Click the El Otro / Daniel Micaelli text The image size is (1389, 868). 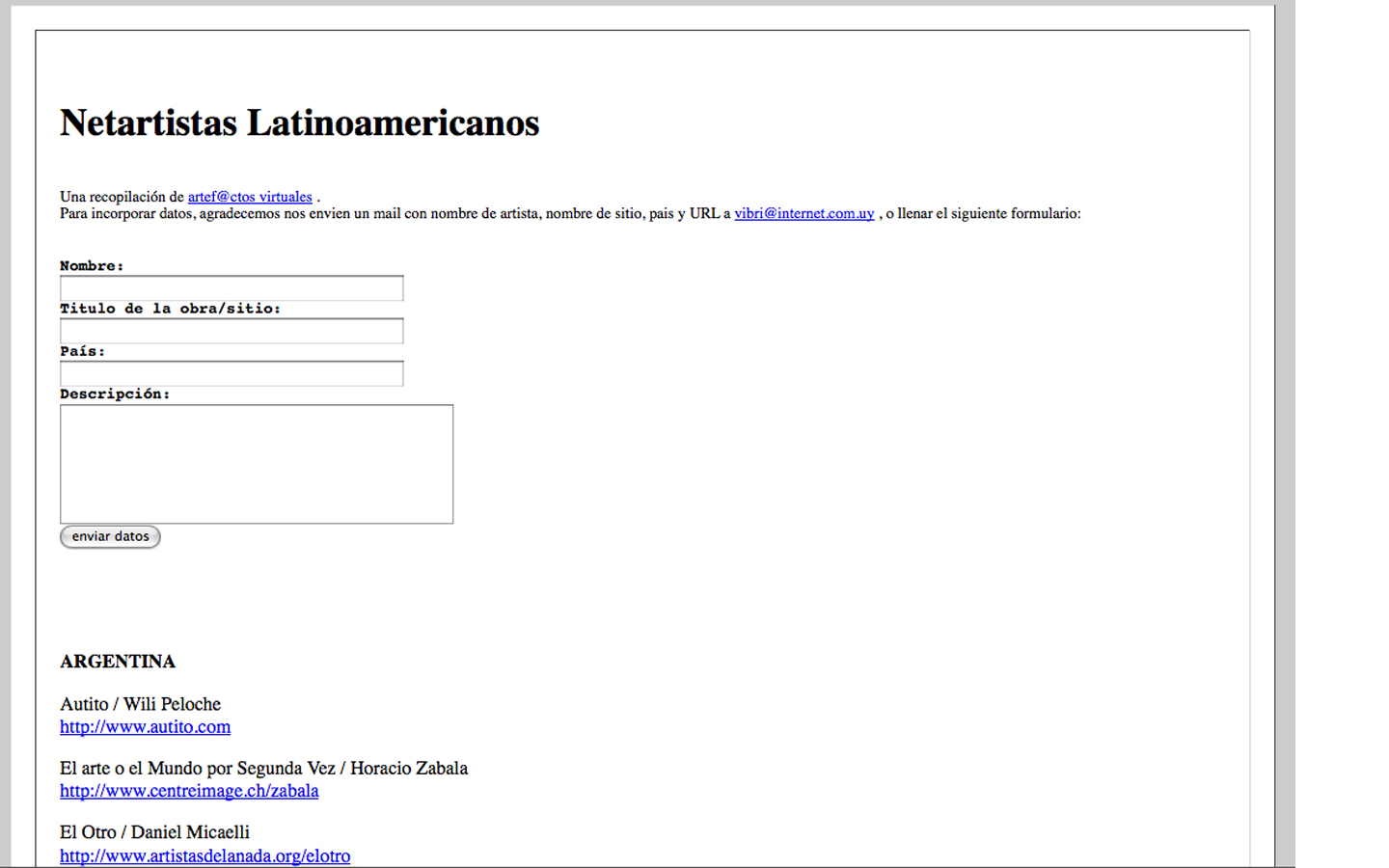tap(154, 832)
